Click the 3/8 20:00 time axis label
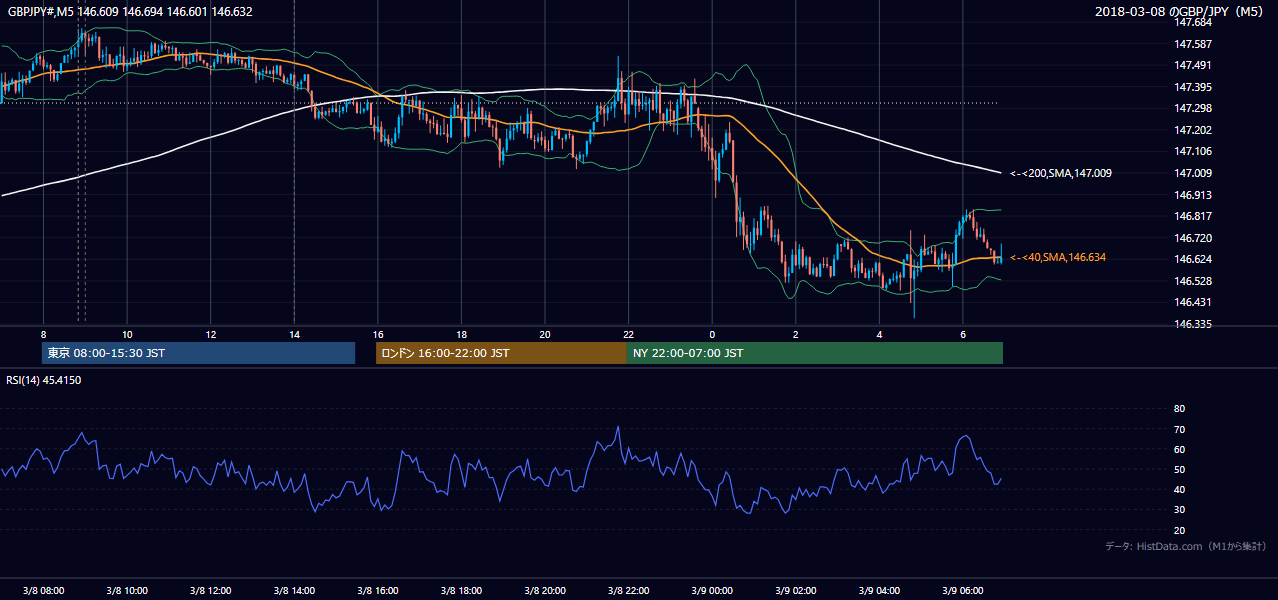 coord(545,590)
